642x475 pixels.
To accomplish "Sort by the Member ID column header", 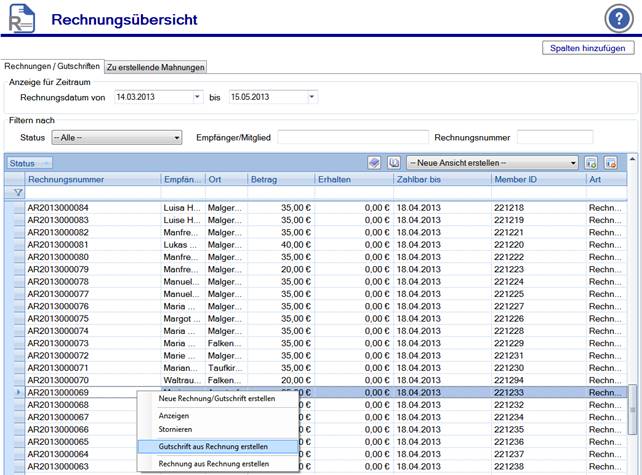I will pyautogui.click(x=539, y=179).
